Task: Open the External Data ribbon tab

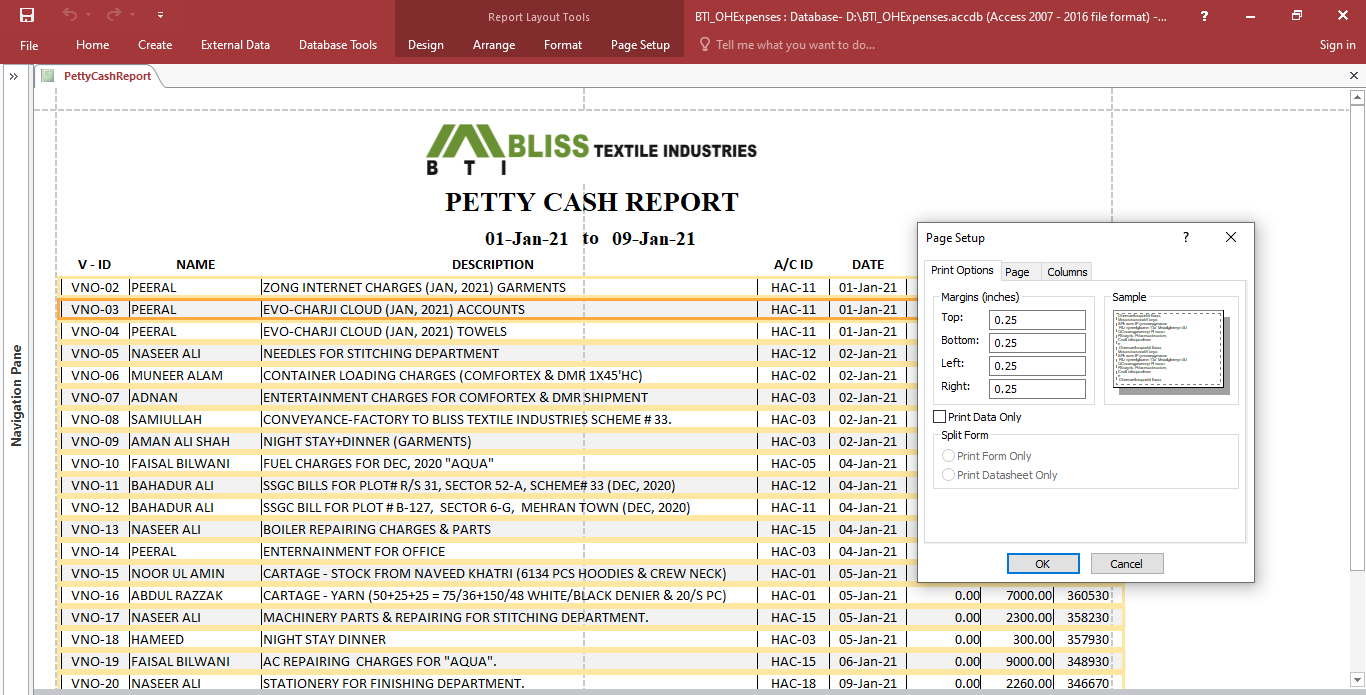Action: coord(235,45)
